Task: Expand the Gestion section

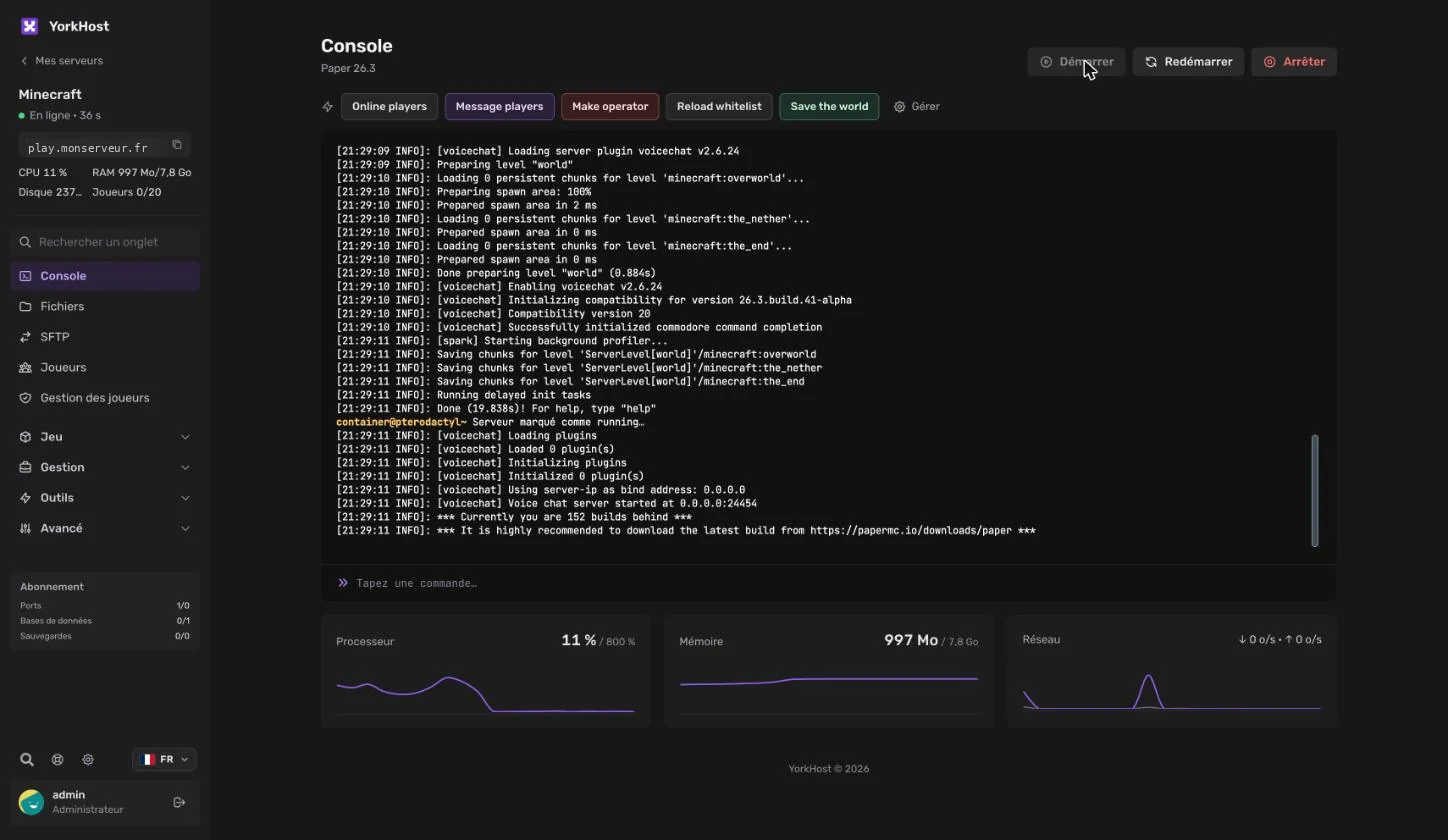Action: (x=105, y=467)
